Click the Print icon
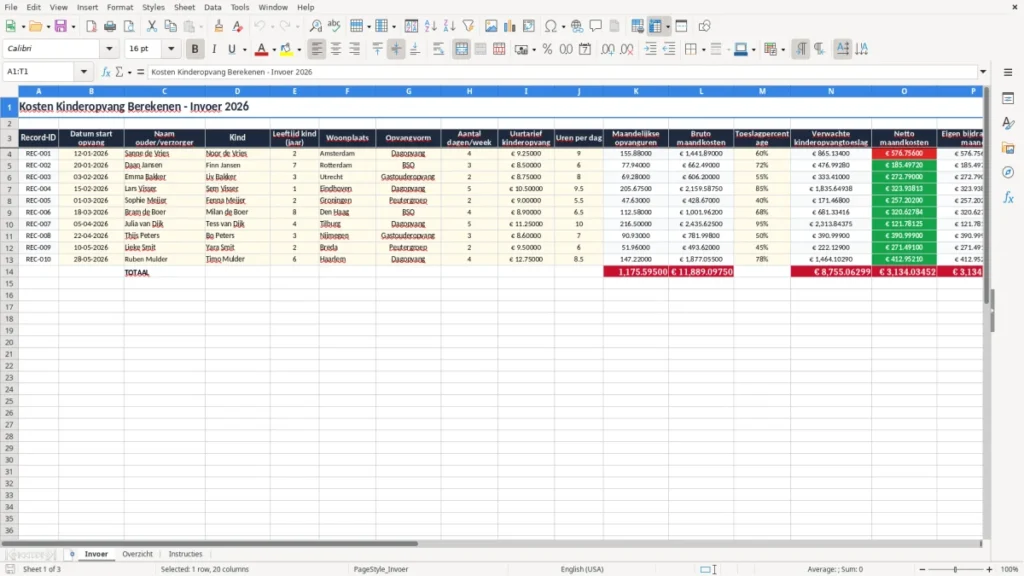The image size is (1024, 576). [110, 26]
